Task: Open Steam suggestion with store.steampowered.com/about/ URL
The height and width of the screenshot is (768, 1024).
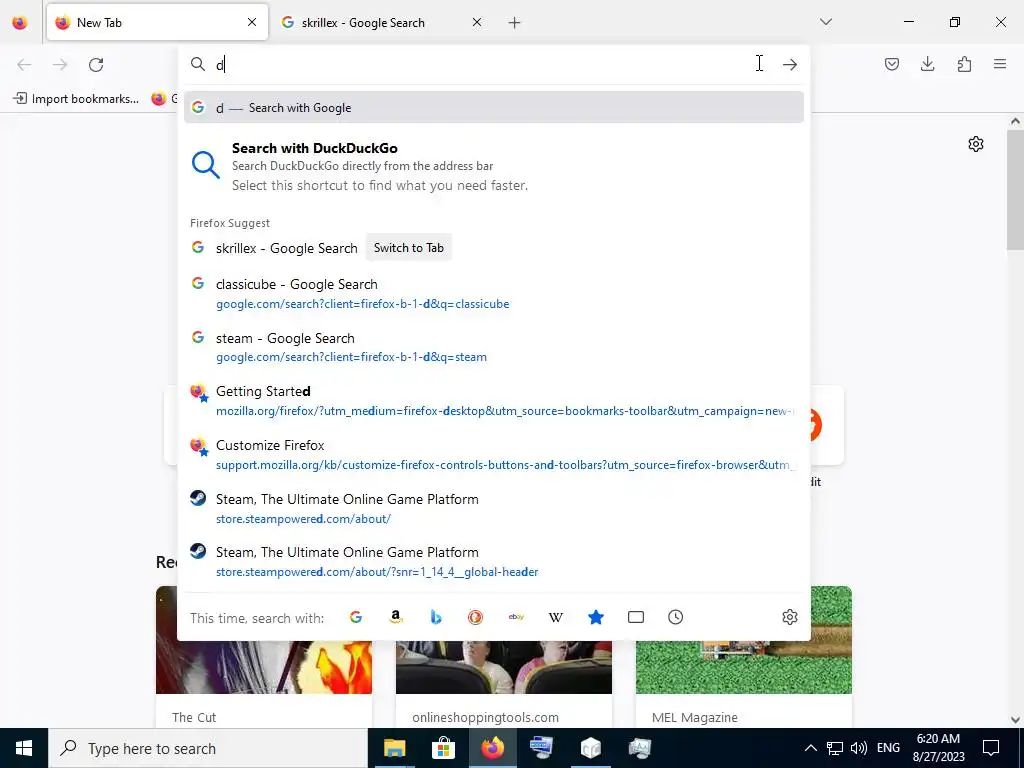Action: pos(494,508)
